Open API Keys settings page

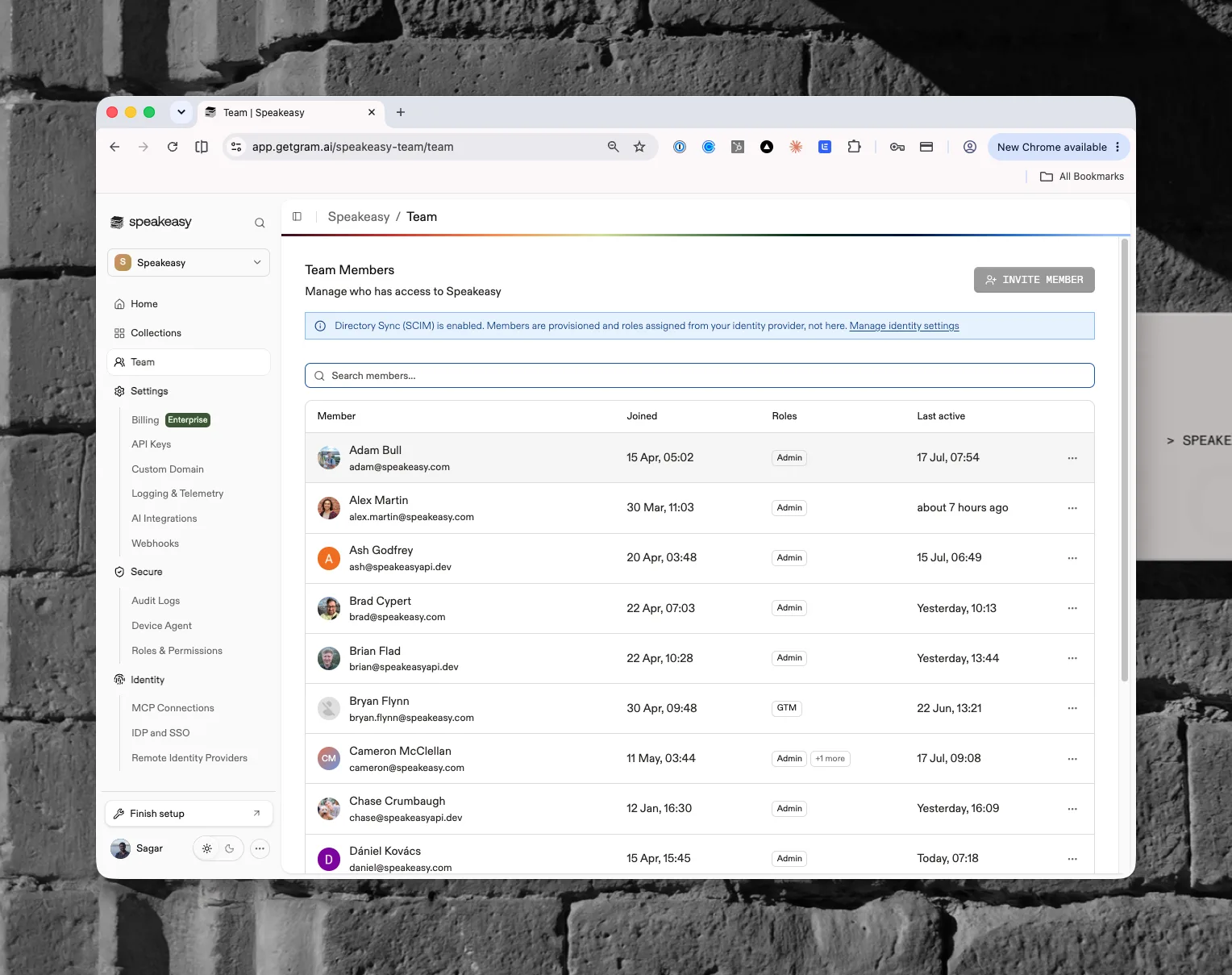[152, 444]
